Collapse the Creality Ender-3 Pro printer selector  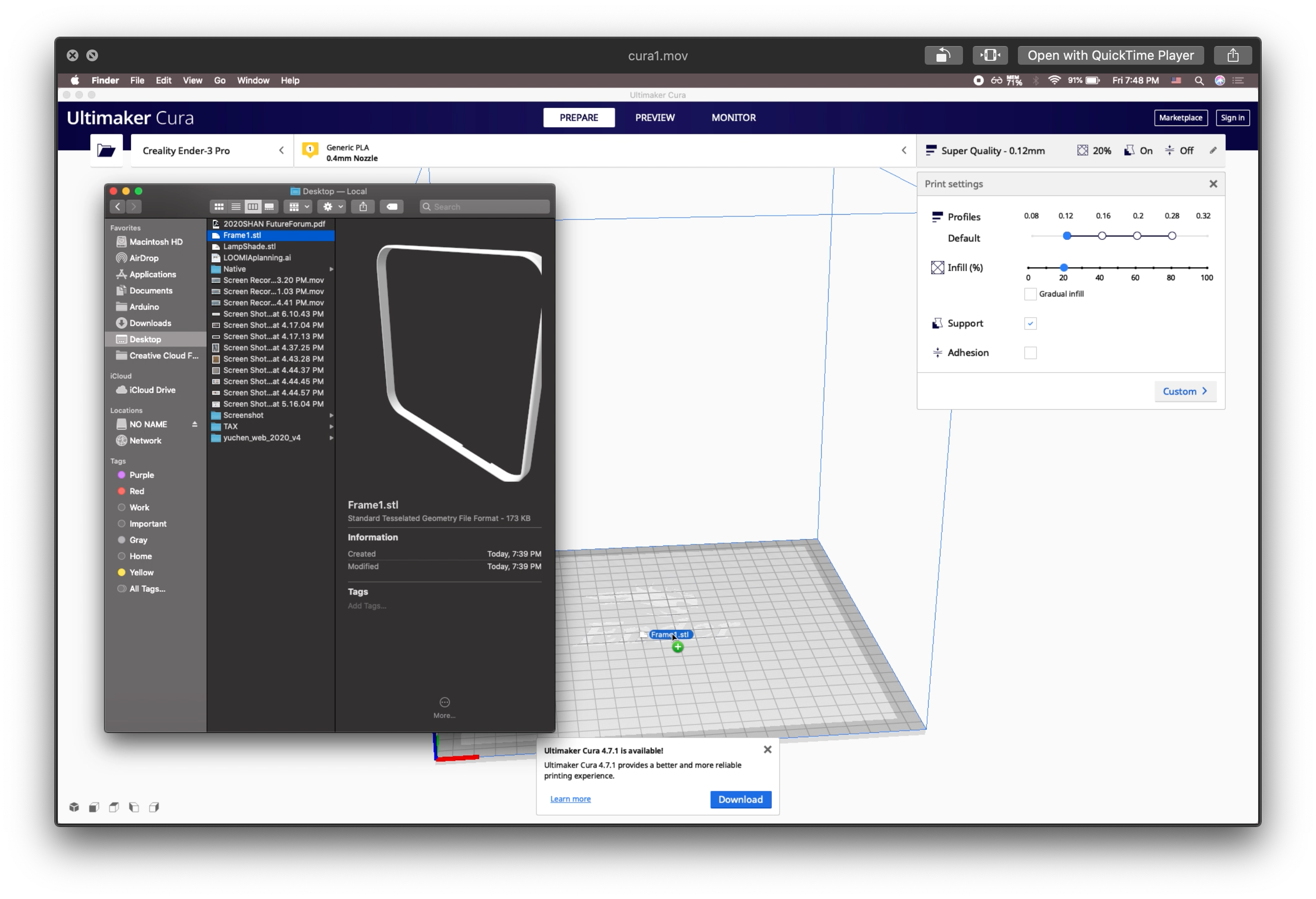[281, 150]
